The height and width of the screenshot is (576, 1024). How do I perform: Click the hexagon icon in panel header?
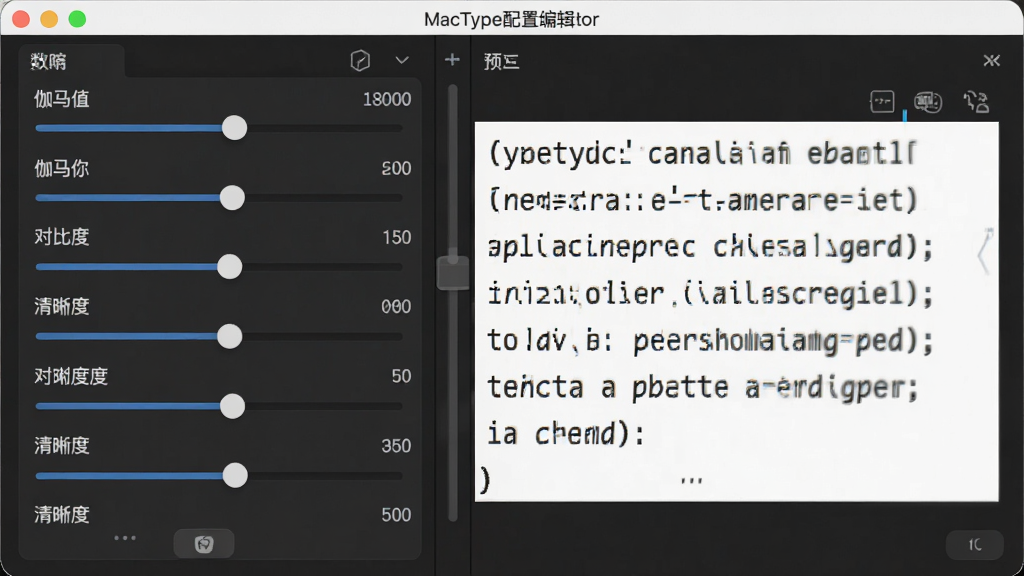[x=360, y=61]
